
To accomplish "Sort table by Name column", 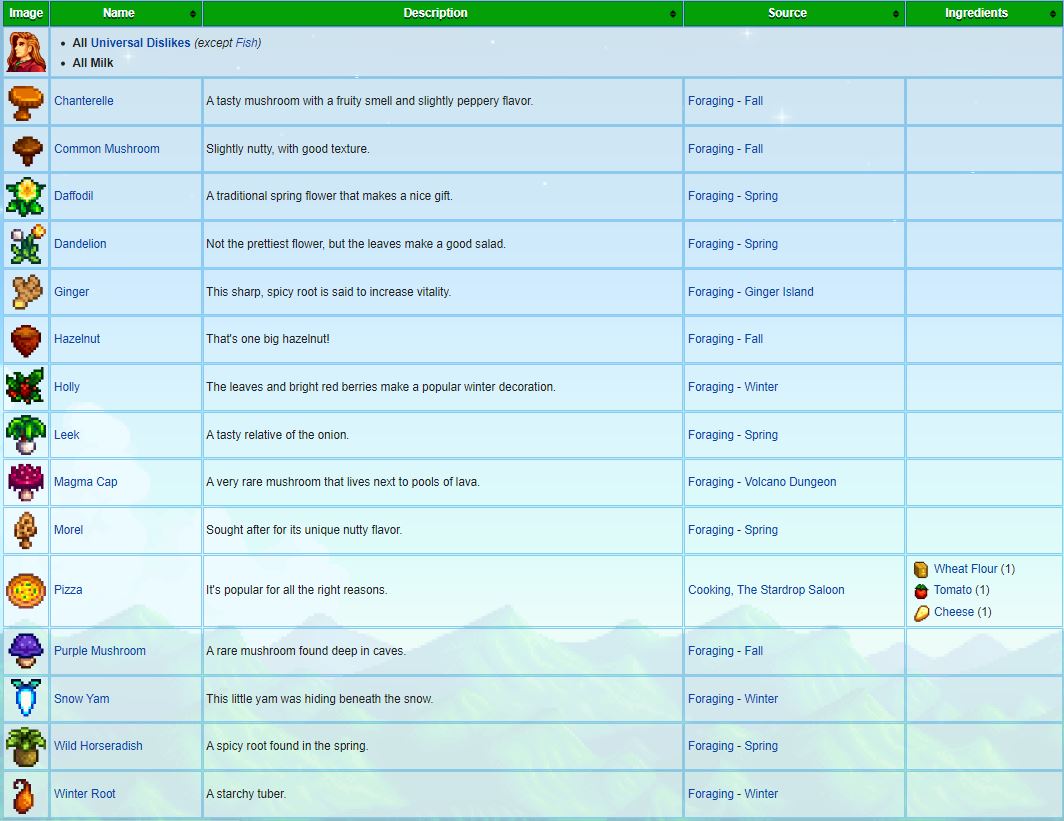I will point(126,13).
